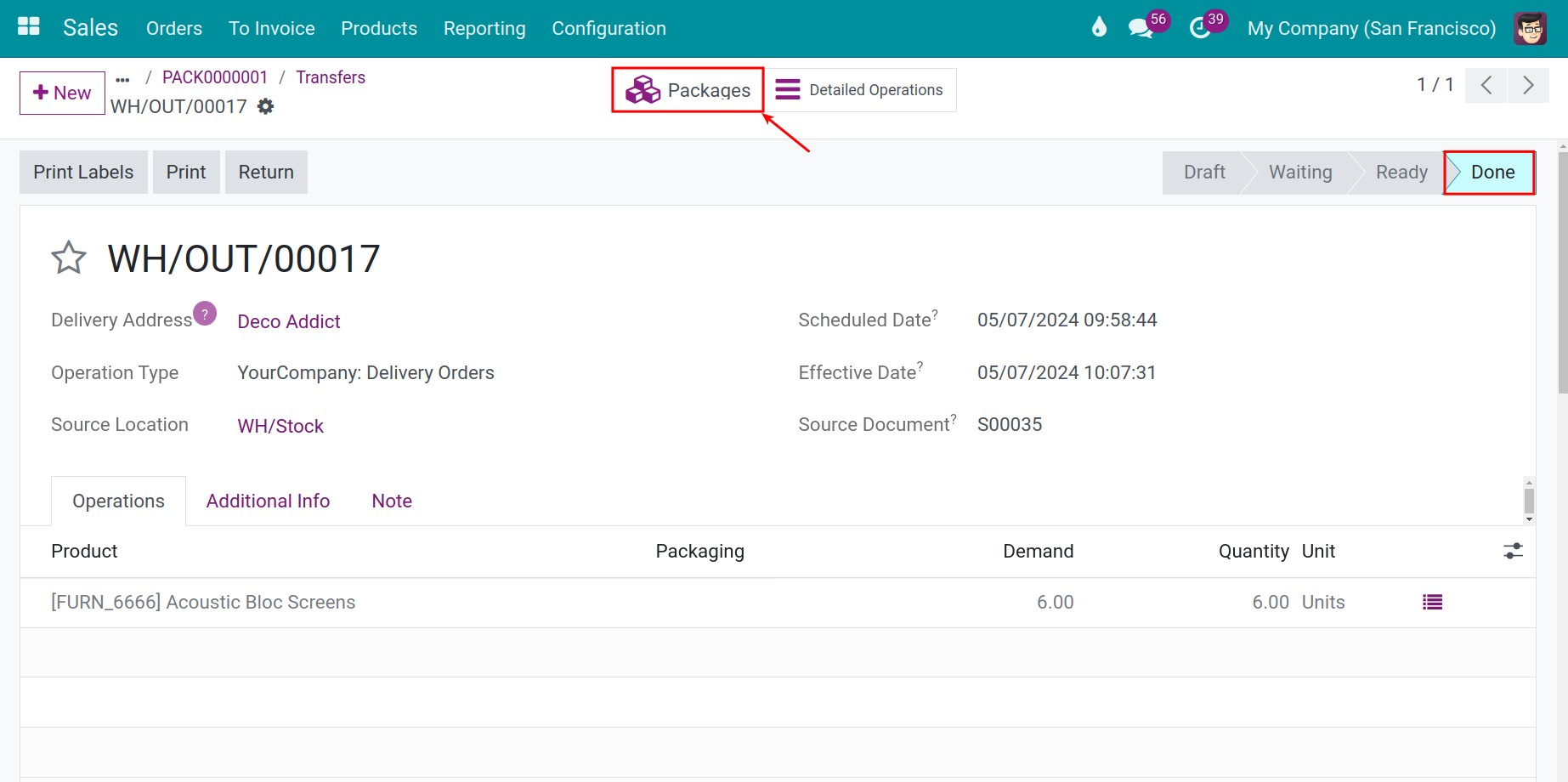Click the droplet debug icon
Screen dimensions: 1568x782
click(x=1099, y=27)
